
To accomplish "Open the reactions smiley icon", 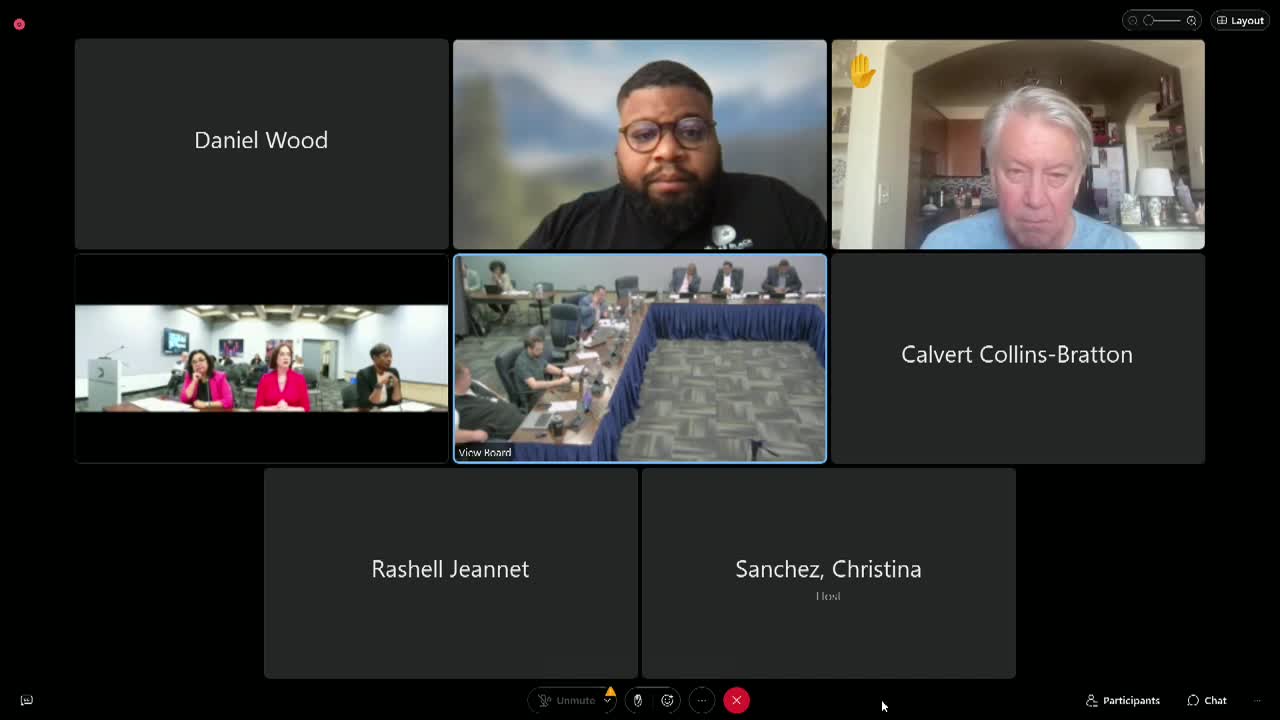I will click(668, 700).
